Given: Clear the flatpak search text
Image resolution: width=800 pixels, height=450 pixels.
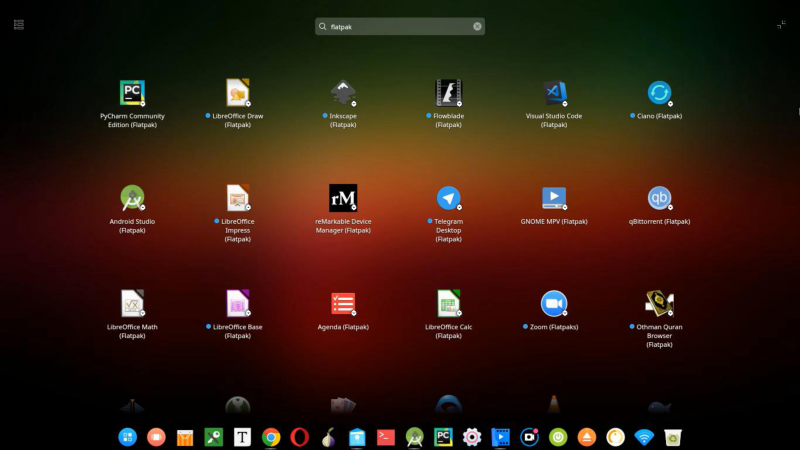Looking at the screenshot, I should [477, 27].
